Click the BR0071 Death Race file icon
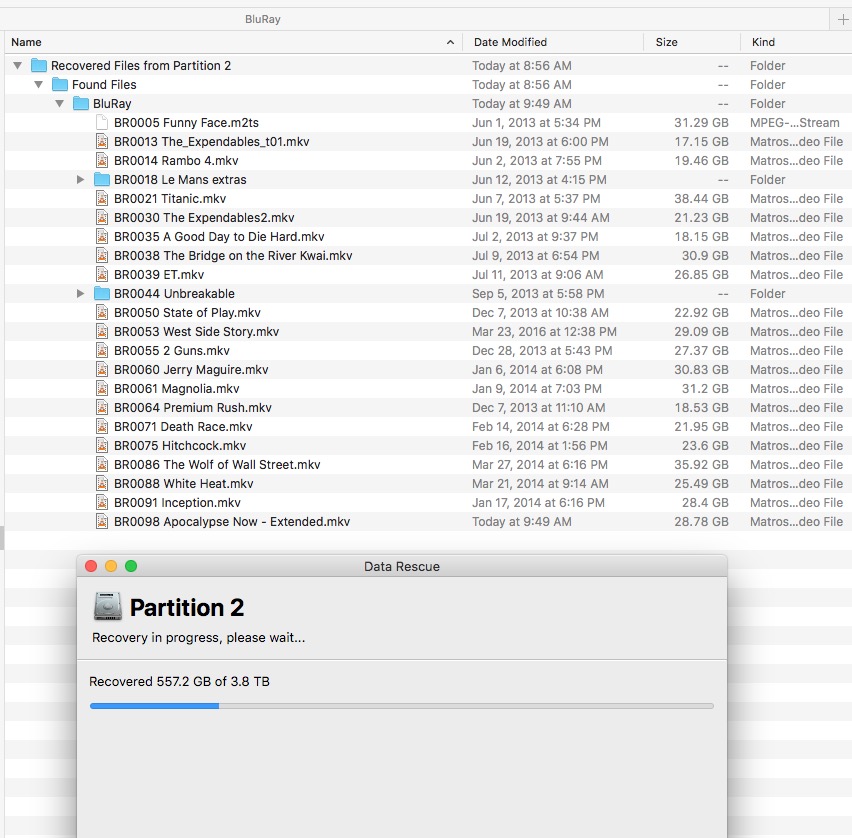Viewport: 852px width, 838px height. coord(102,427)
